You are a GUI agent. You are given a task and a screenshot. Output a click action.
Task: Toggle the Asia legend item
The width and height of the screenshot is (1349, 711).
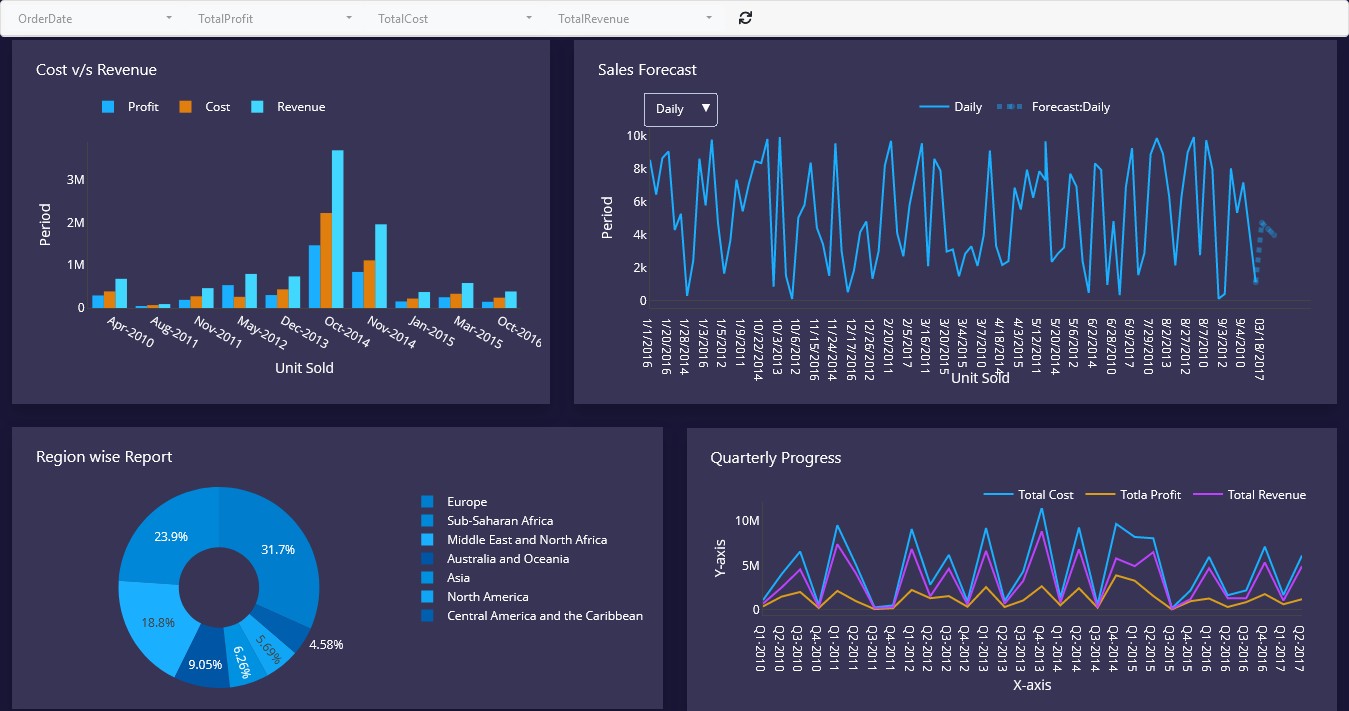(x=445, y=578)
